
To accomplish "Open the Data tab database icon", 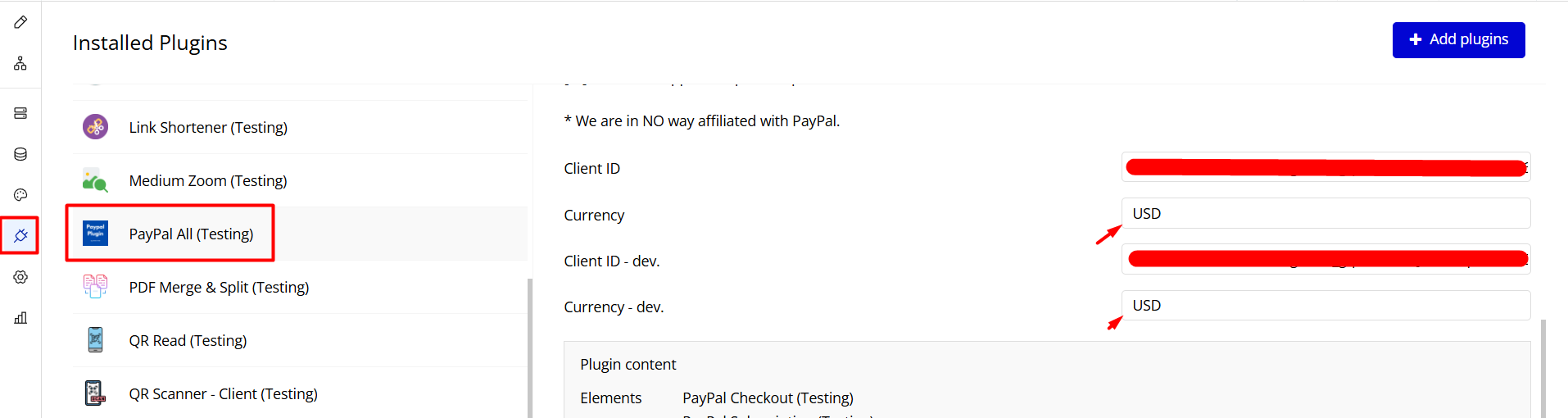I will (20, 154).
